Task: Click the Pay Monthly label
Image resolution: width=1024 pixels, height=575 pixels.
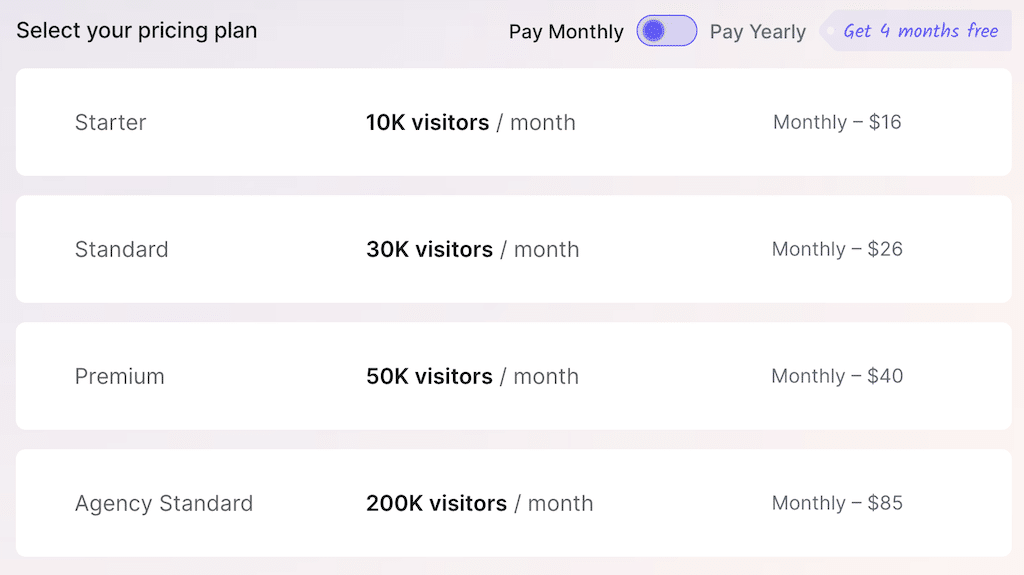Action: click(x=566, y=32)
